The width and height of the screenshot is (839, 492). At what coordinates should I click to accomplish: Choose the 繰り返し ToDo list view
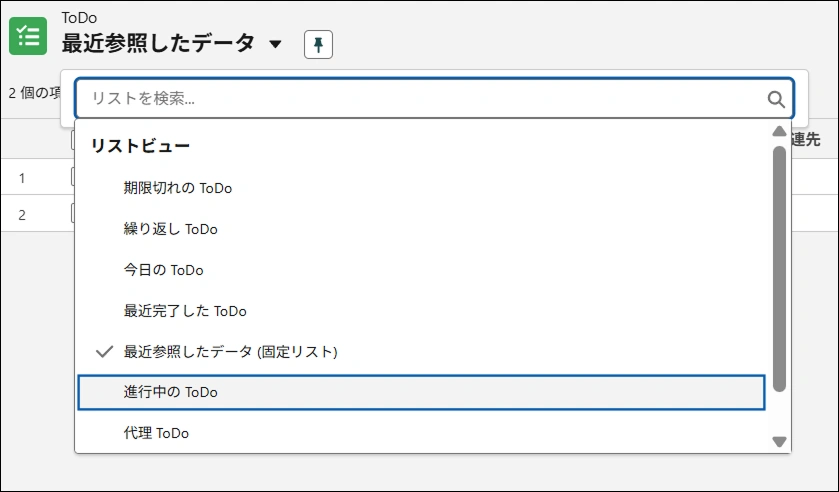pyautogui.click(x=171, y=229)
